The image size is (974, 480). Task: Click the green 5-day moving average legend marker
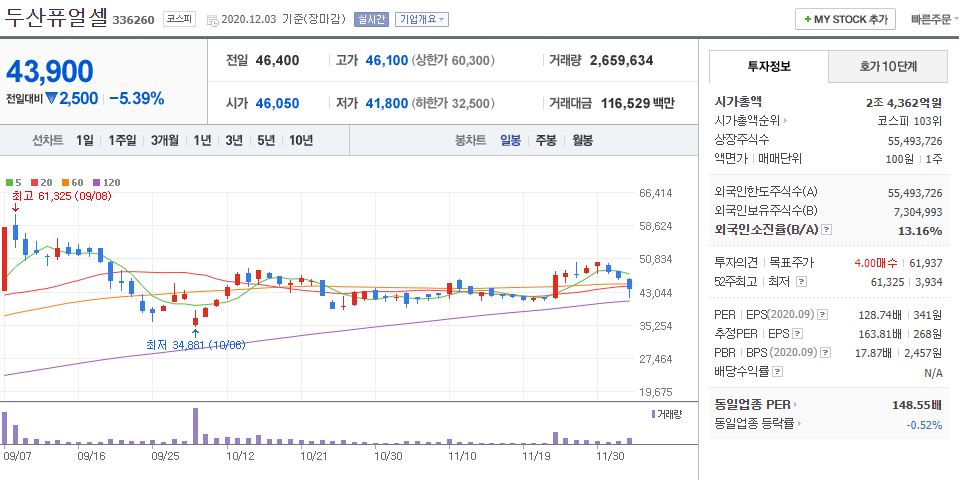(8, 183)
